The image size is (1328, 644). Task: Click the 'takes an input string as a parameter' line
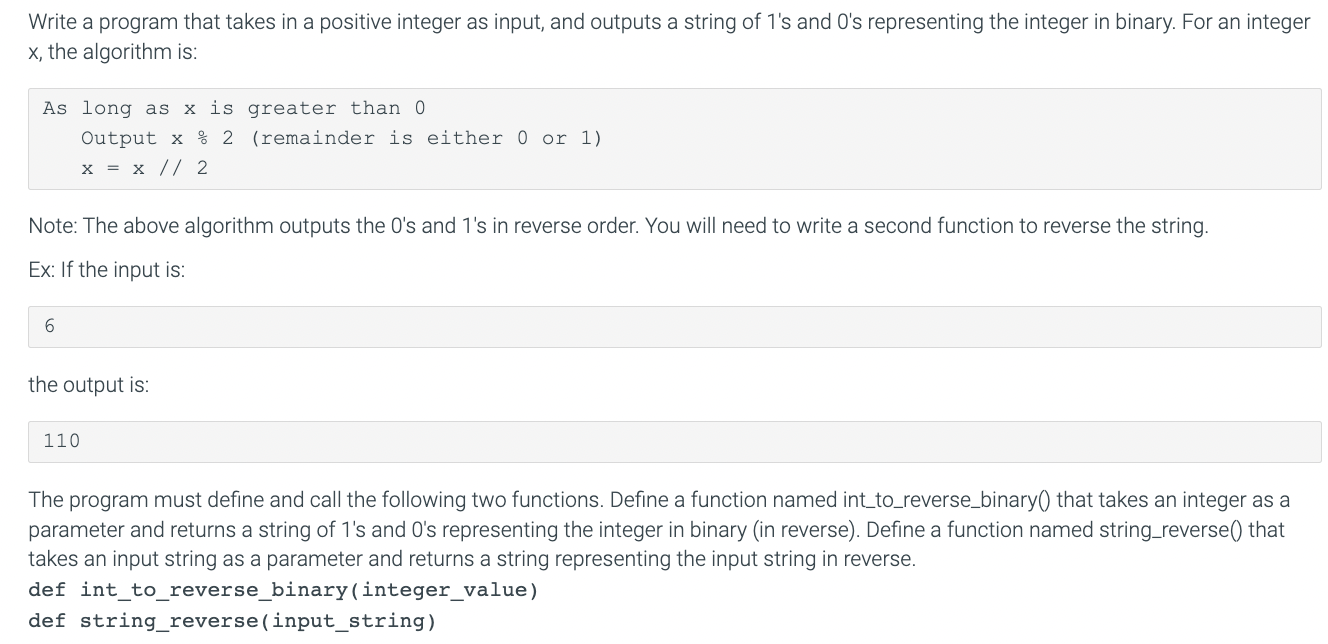coord(472,559)
